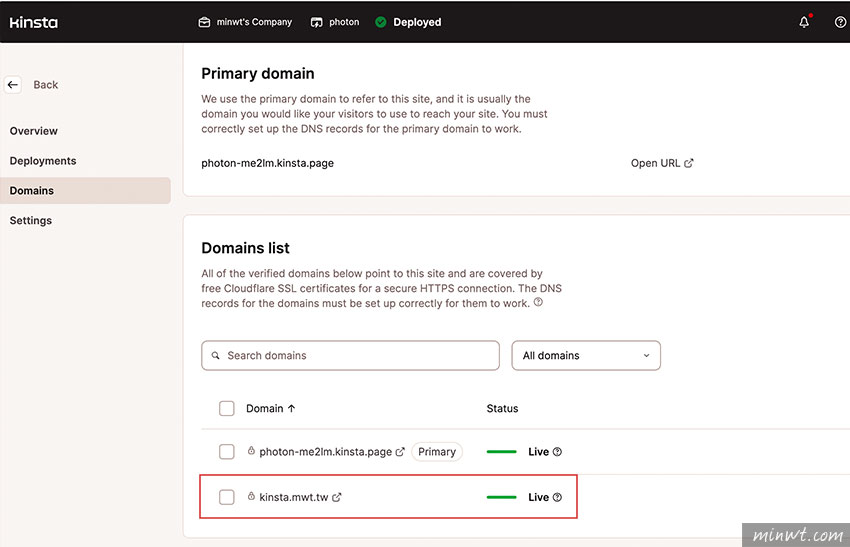The image size is (850, 547).
Task: Toggle the select-all domains checkbox
Action: 227,408
